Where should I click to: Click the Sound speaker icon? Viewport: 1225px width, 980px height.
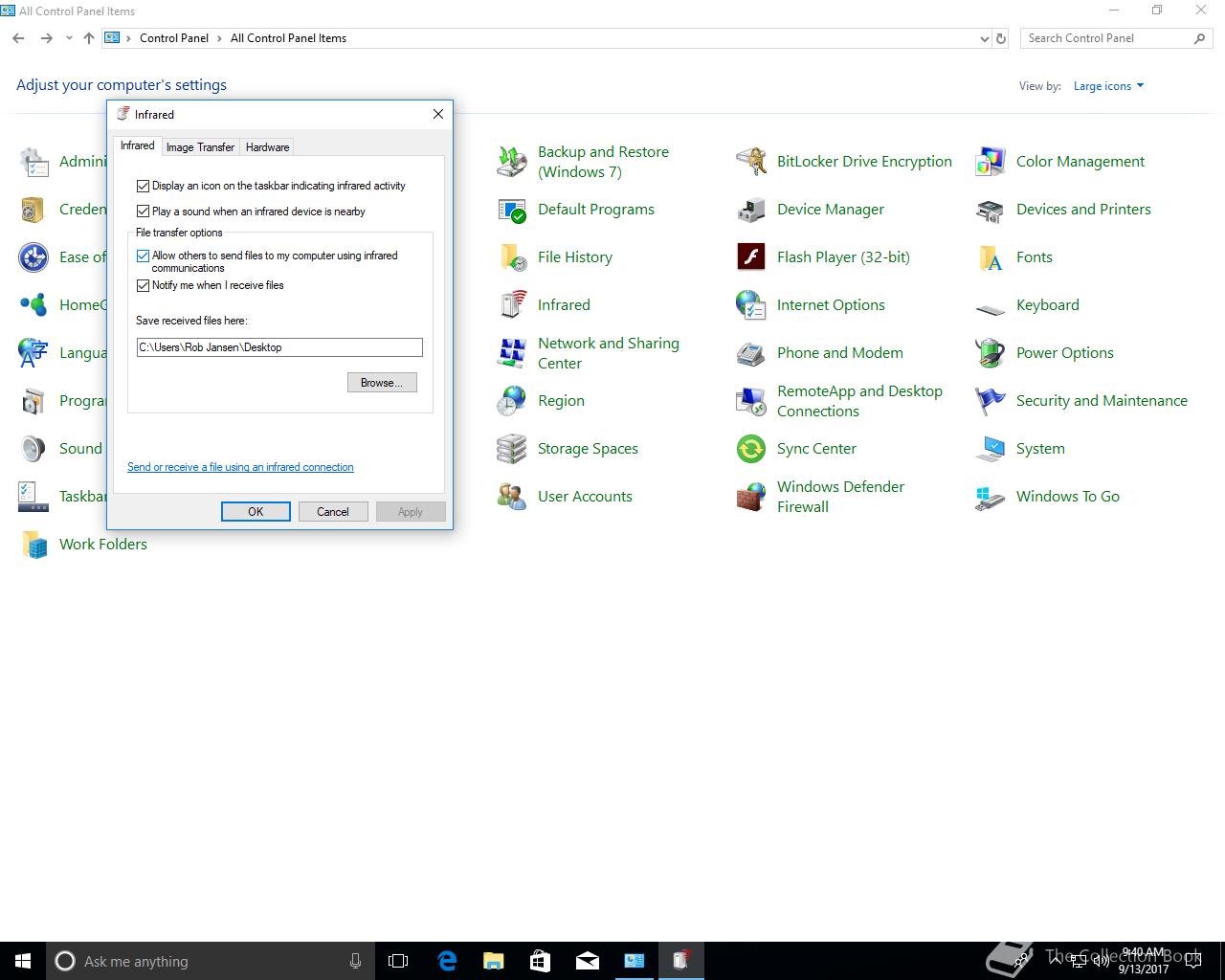(33, 449)
